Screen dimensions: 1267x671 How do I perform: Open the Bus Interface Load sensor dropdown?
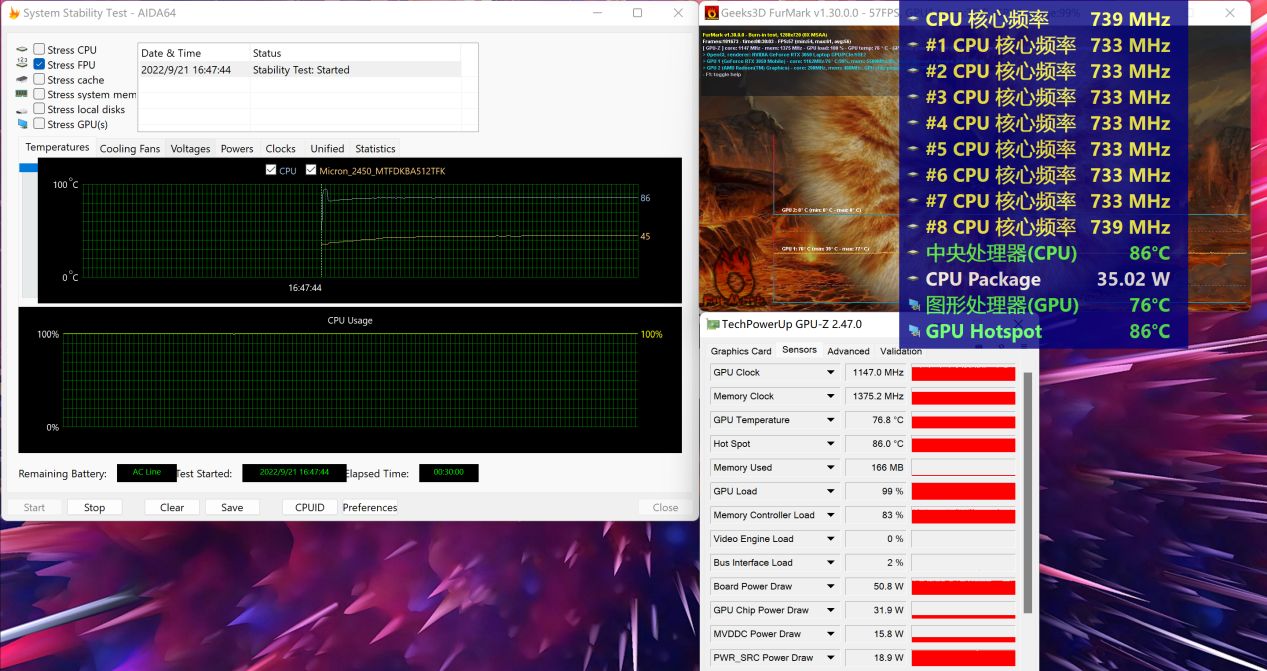point(830,563)
